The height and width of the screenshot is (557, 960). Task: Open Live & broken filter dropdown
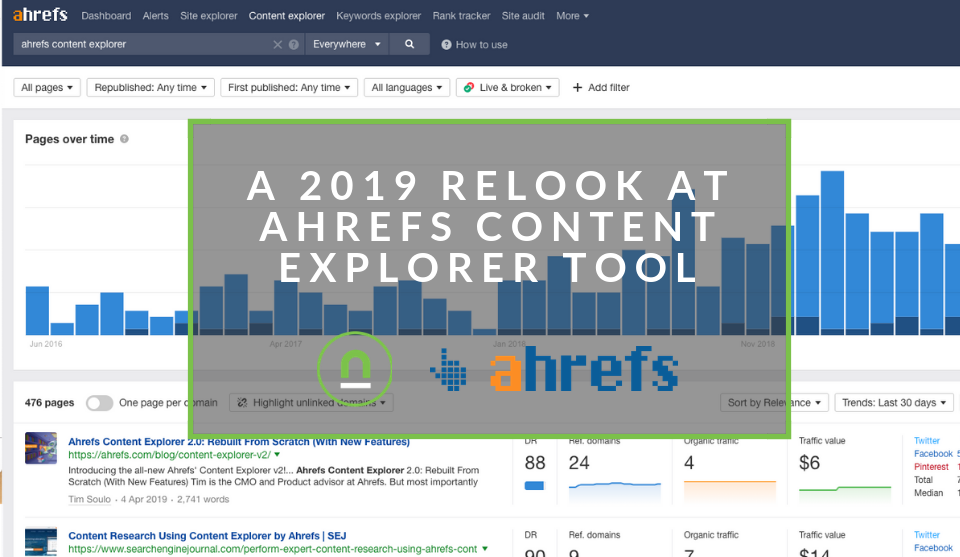coord(508,88)
